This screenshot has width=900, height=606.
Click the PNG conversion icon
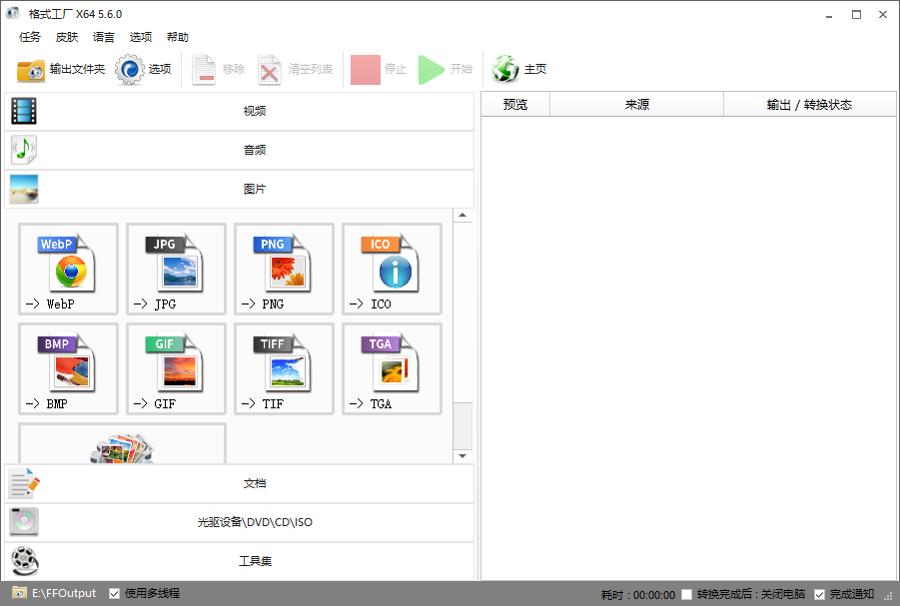tap(284, 268)
